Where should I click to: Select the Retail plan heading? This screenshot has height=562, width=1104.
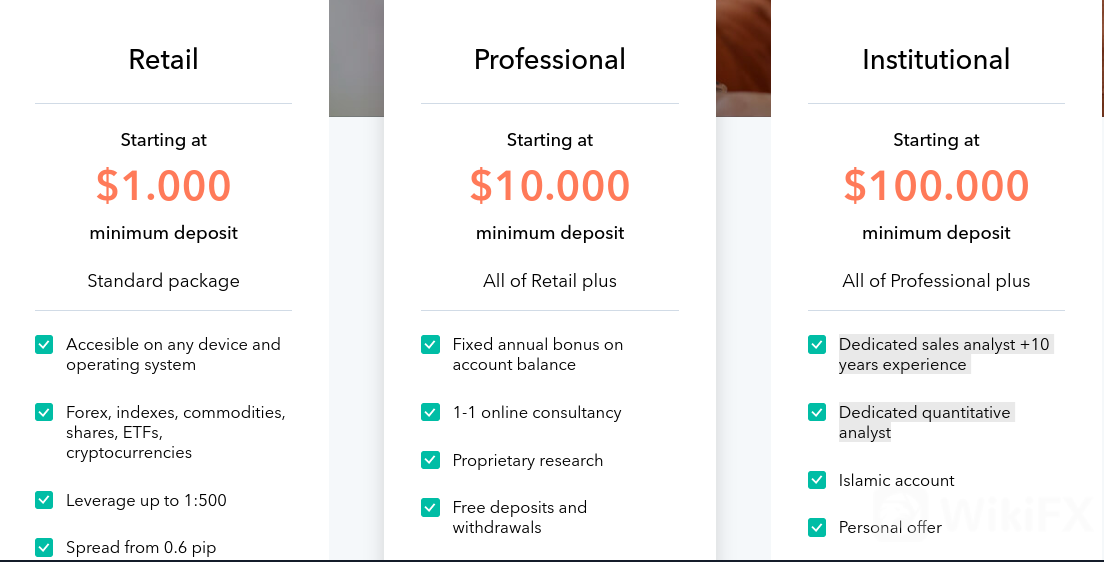[163, 59]
